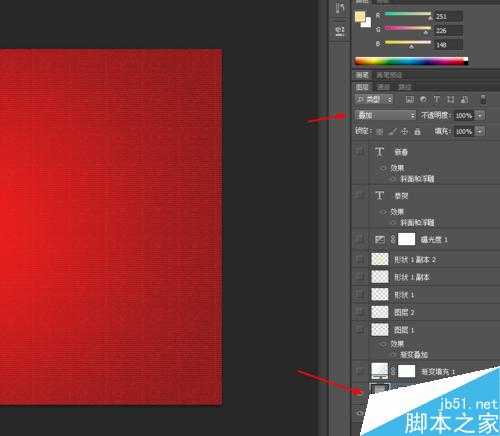
Task: Click thumbnail of 形状 1 副本 2 layer
Action: click(380, 259)
